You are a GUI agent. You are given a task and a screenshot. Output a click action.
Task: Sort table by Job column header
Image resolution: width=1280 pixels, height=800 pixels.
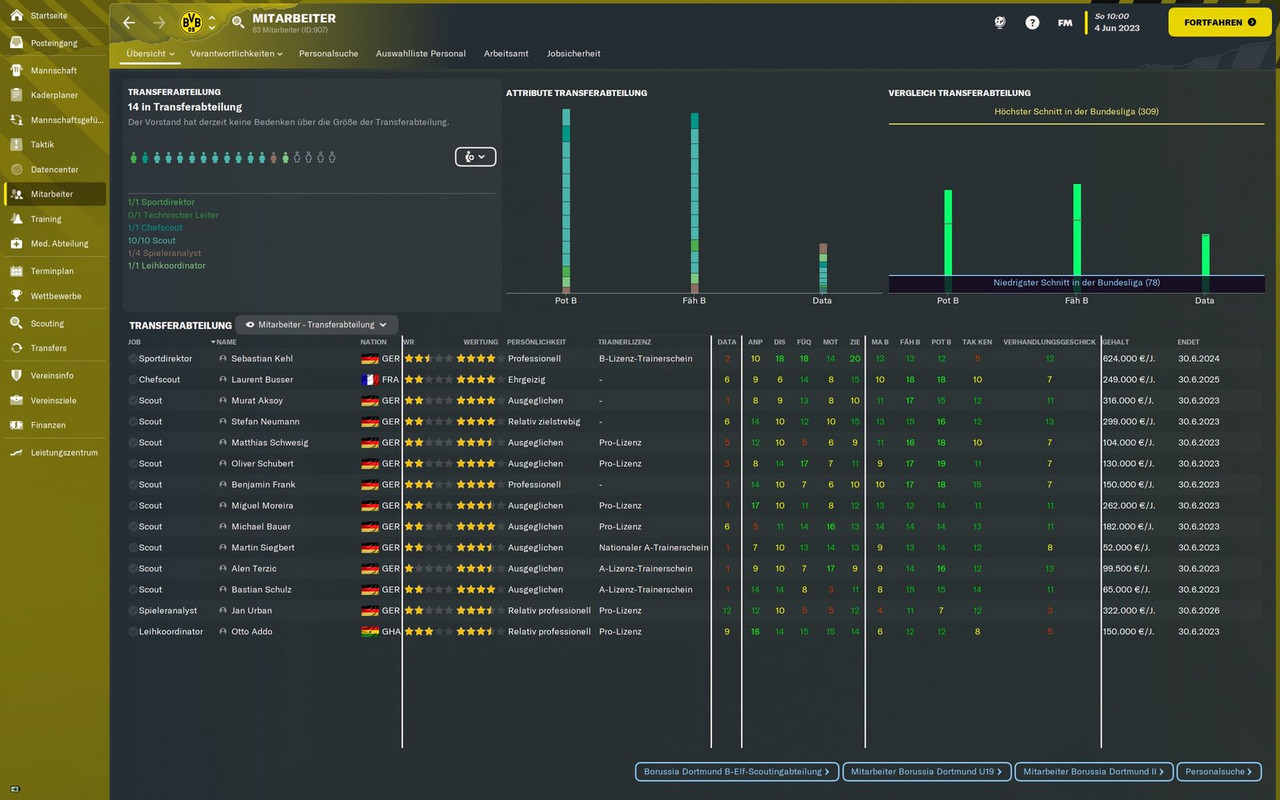pyautogui.click(x=134, y=342)
